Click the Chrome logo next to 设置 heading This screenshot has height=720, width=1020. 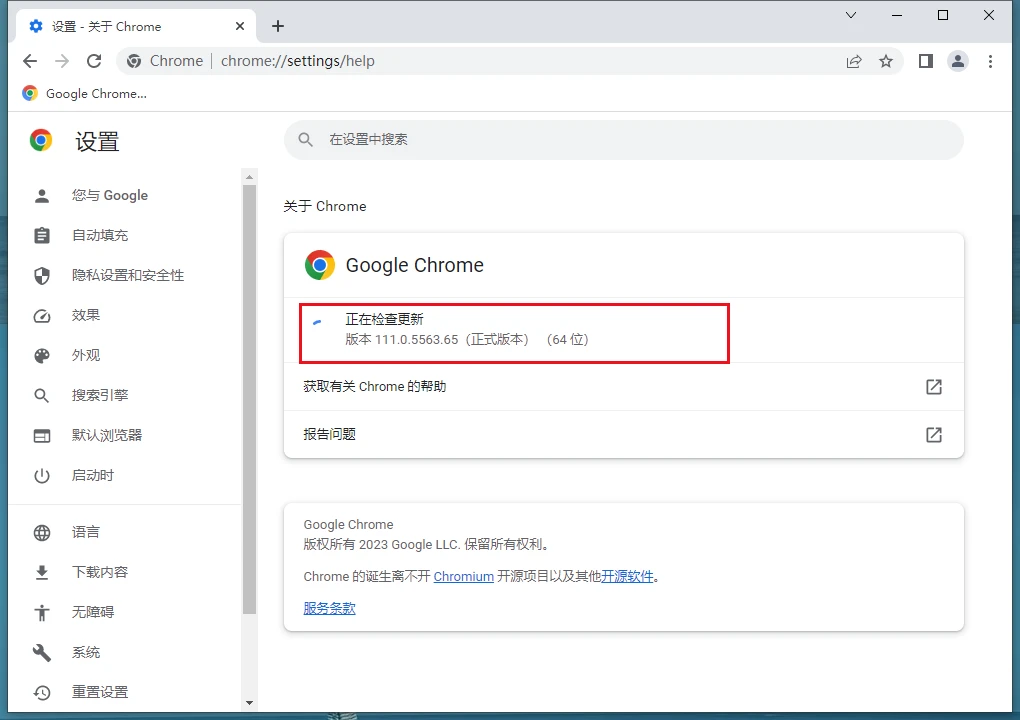click(x=40, y=140)
